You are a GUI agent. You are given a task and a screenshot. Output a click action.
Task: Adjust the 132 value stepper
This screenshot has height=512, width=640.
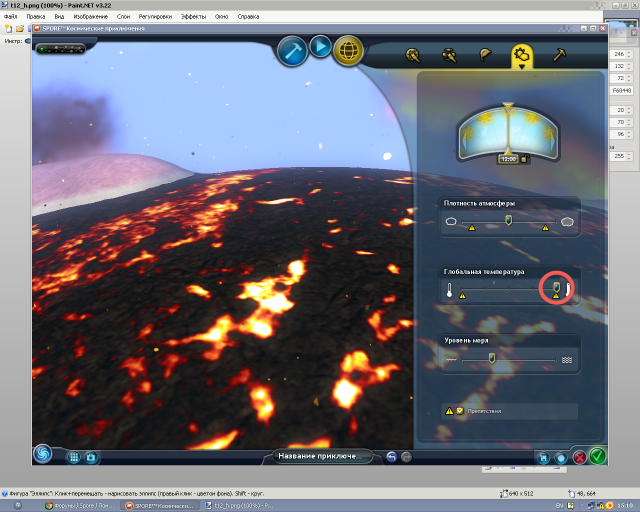[629, 66]
